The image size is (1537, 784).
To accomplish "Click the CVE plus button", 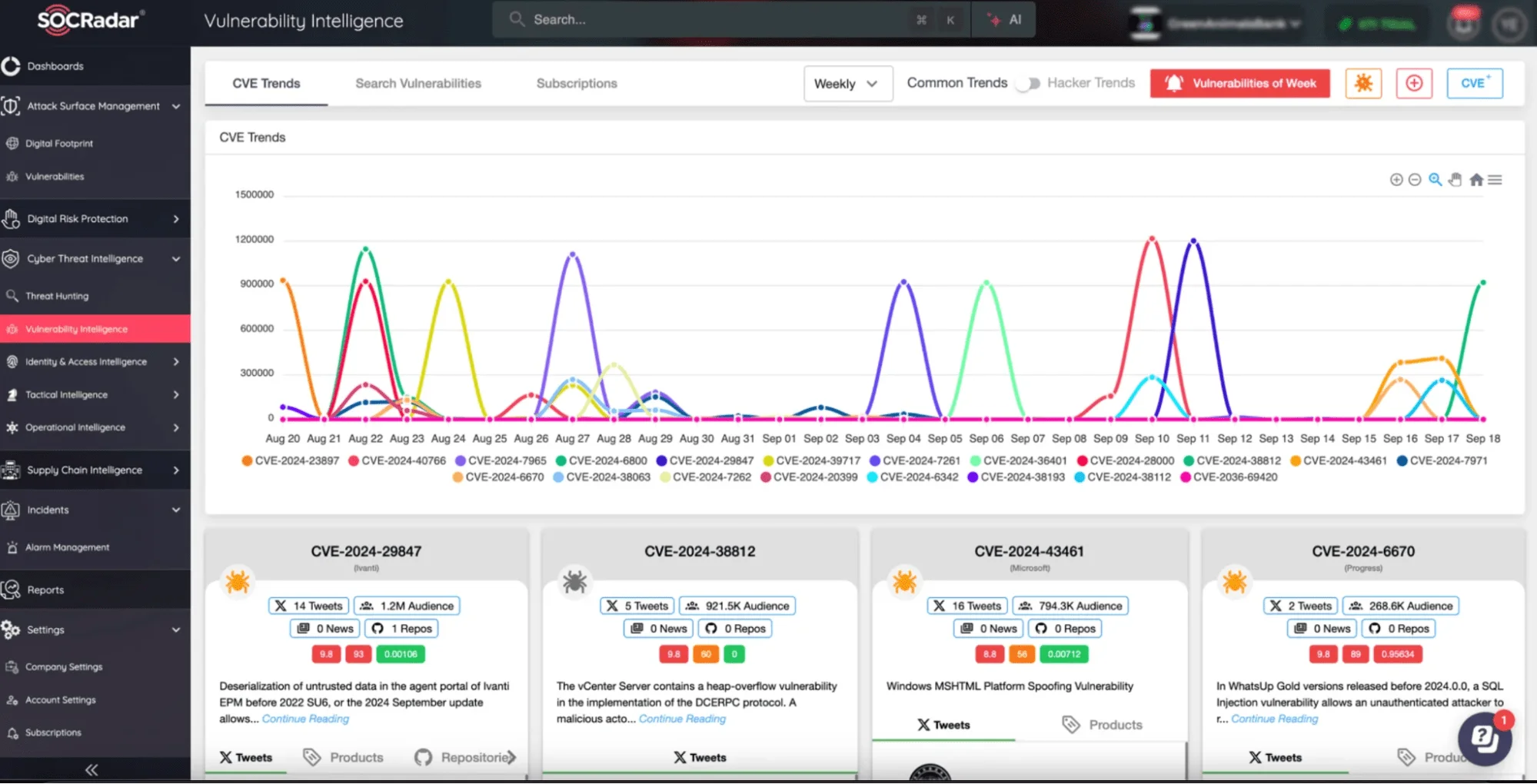I will [1475, 83].
